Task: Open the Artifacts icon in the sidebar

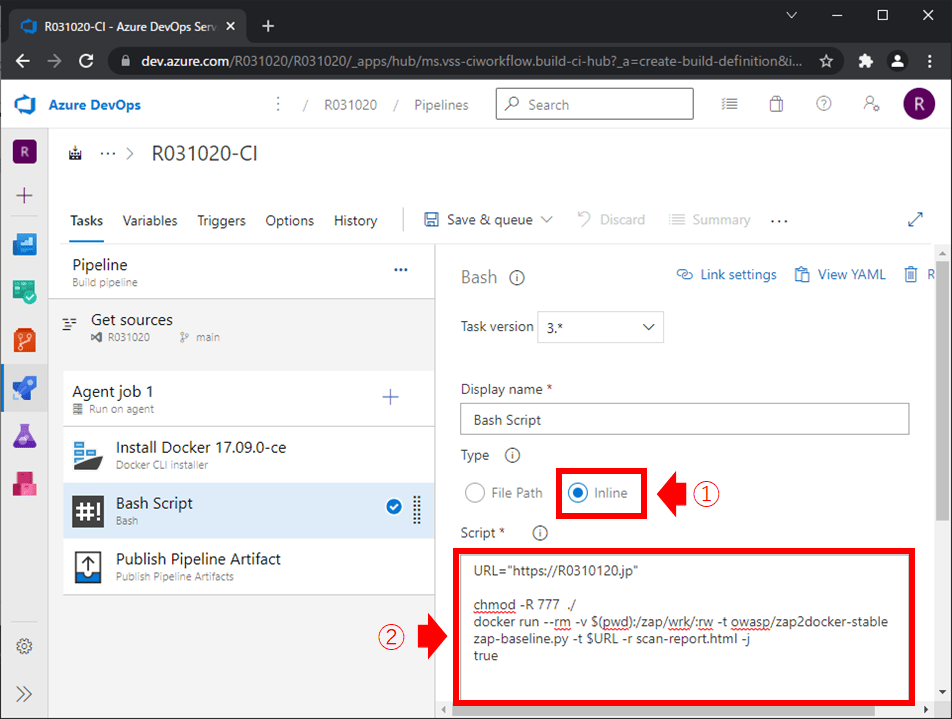Action: [25, 484]
